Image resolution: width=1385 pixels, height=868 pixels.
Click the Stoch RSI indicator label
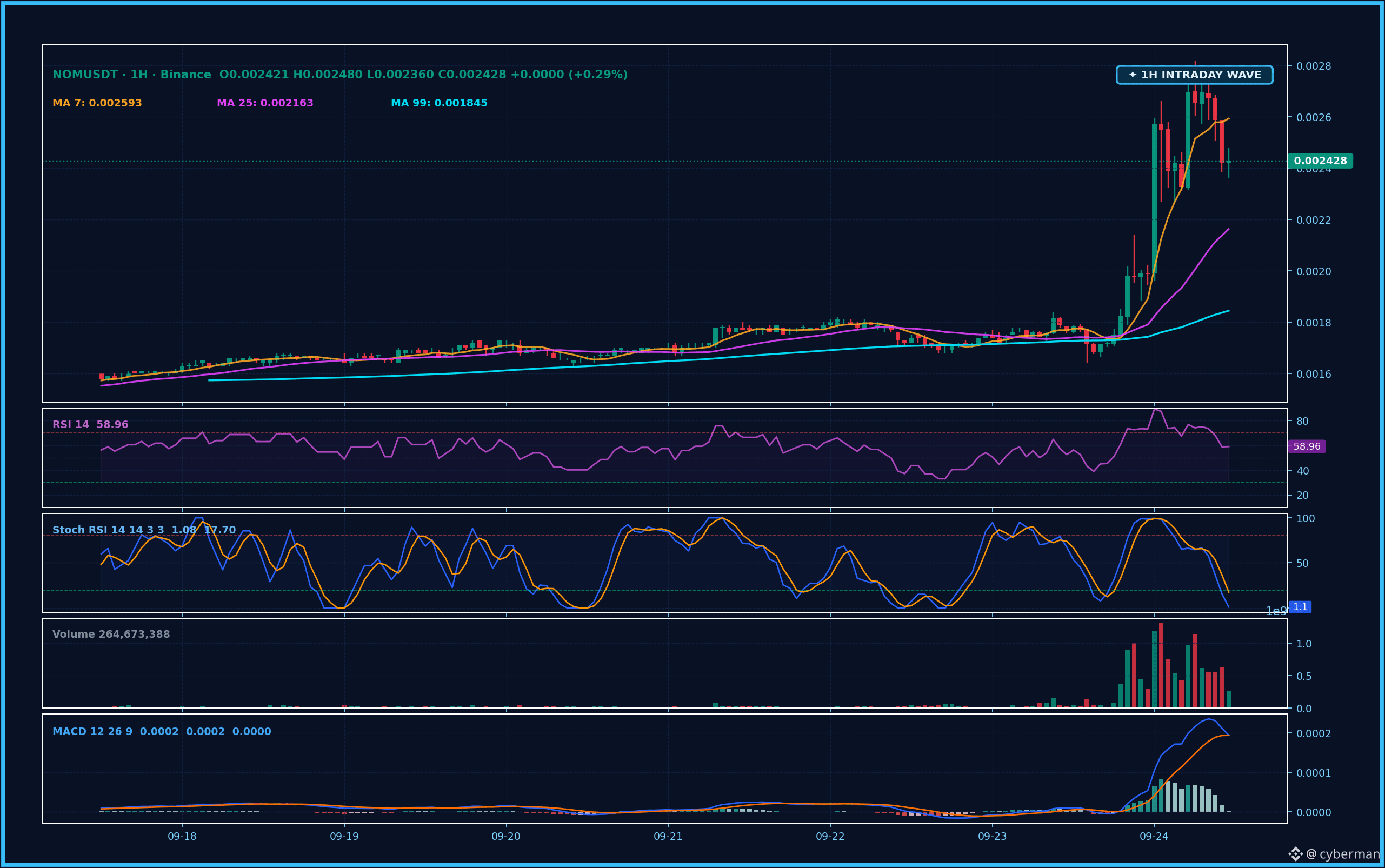point(144,529)
